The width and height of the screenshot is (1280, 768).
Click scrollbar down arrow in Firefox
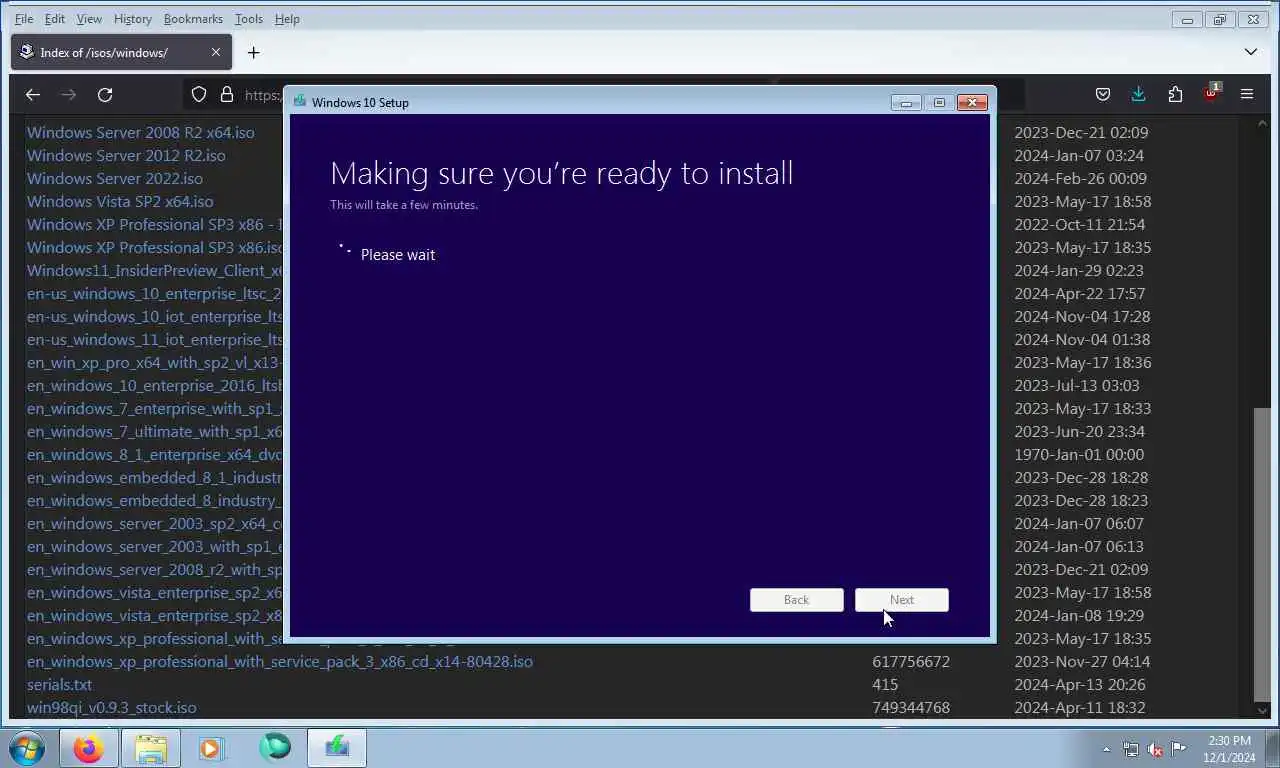(x=1262, y=710)
